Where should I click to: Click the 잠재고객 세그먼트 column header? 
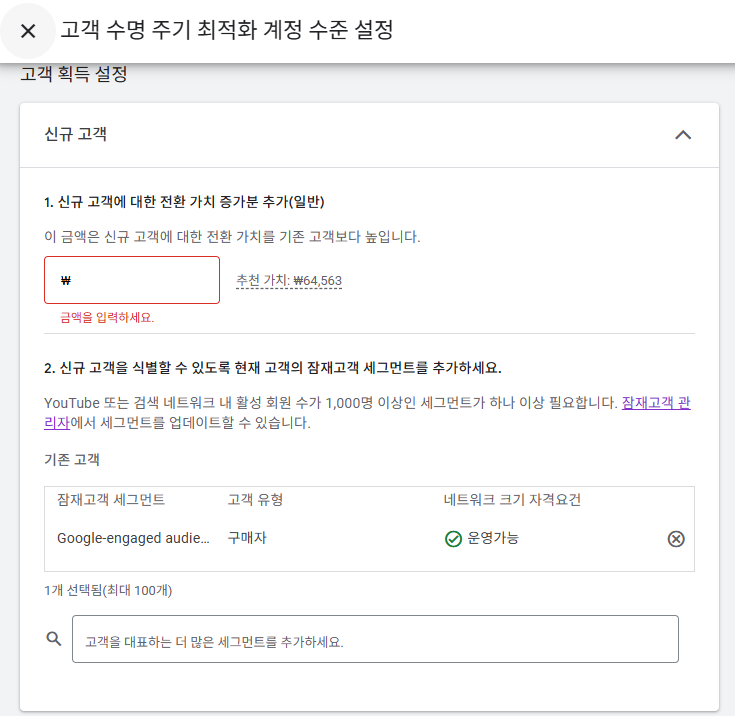point(111,499)
